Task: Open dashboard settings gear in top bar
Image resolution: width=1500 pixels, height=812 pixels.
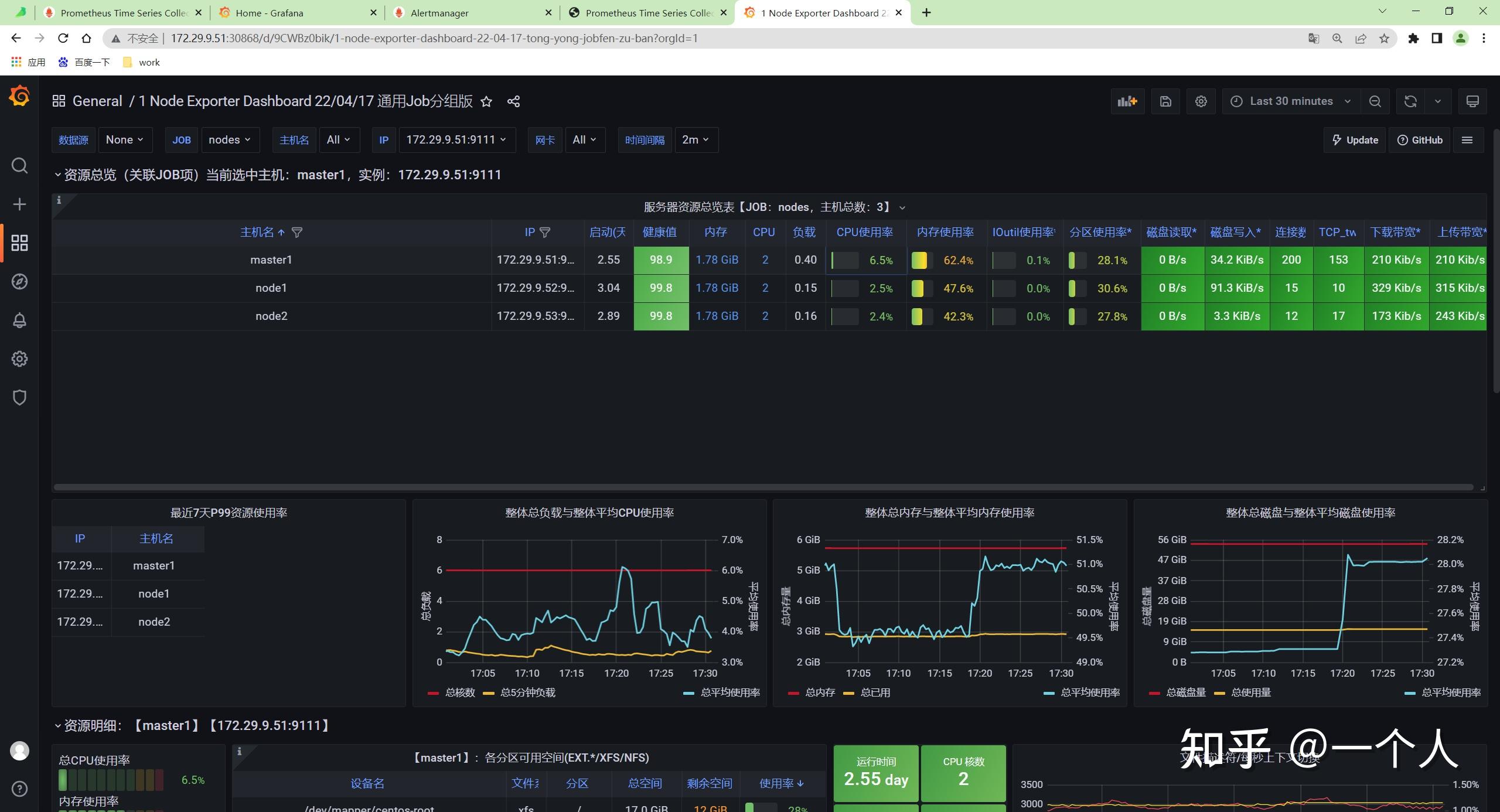Action: coord(1201,101)
